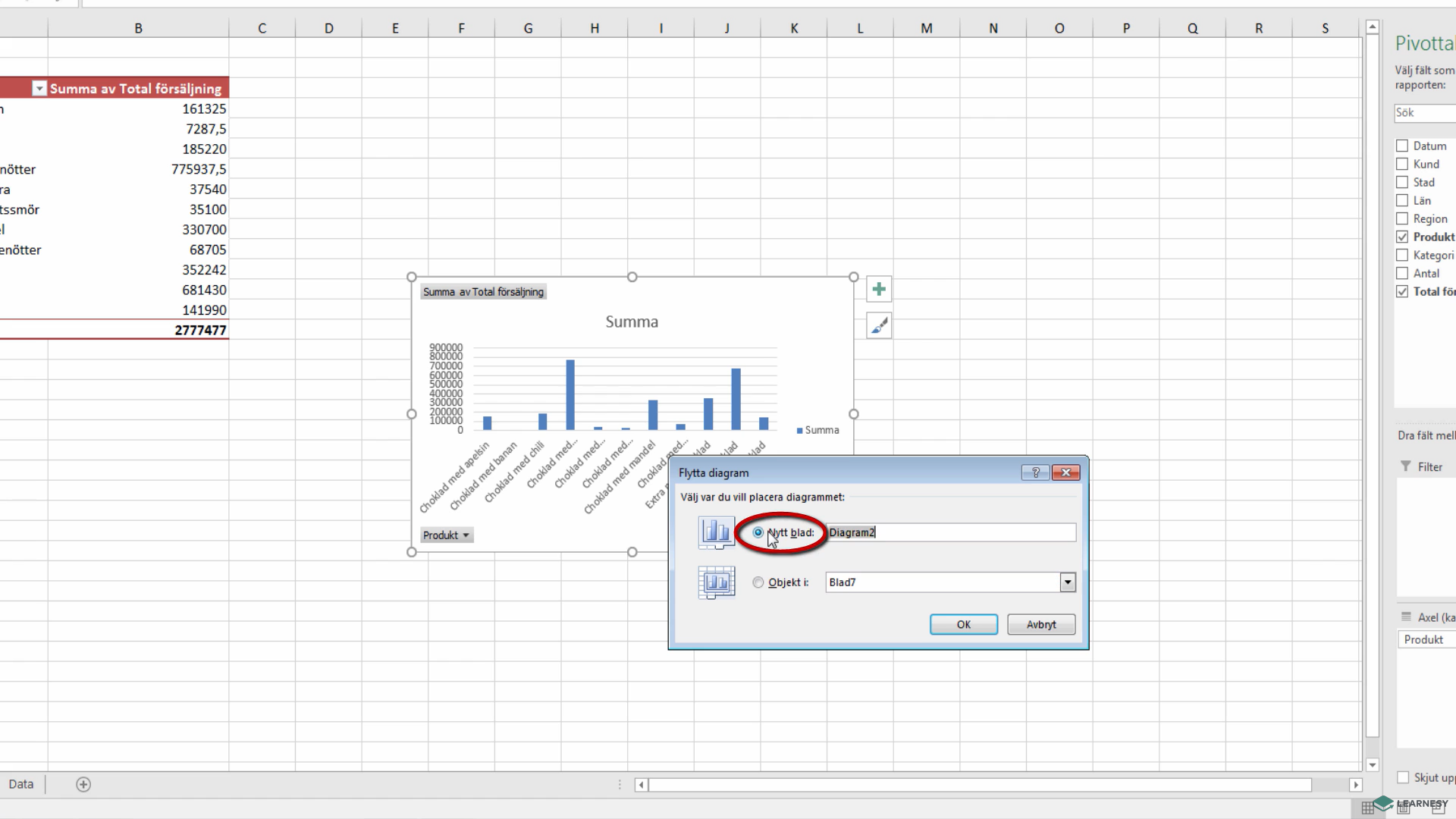Check the Antal field
This screenshot has height=819, width=1456.
(1402, 273)
